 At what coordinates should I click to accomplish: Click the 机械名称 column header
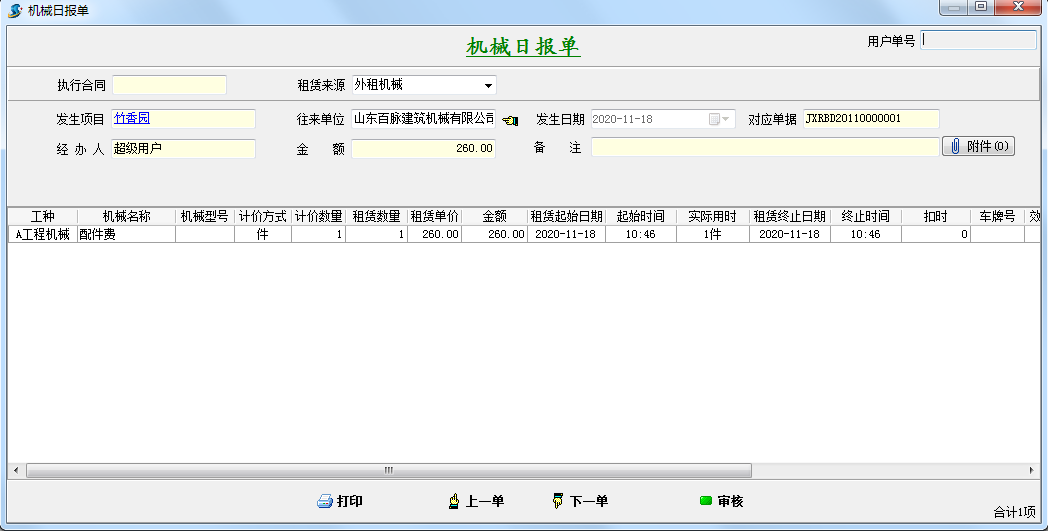[x=126, y=216]
